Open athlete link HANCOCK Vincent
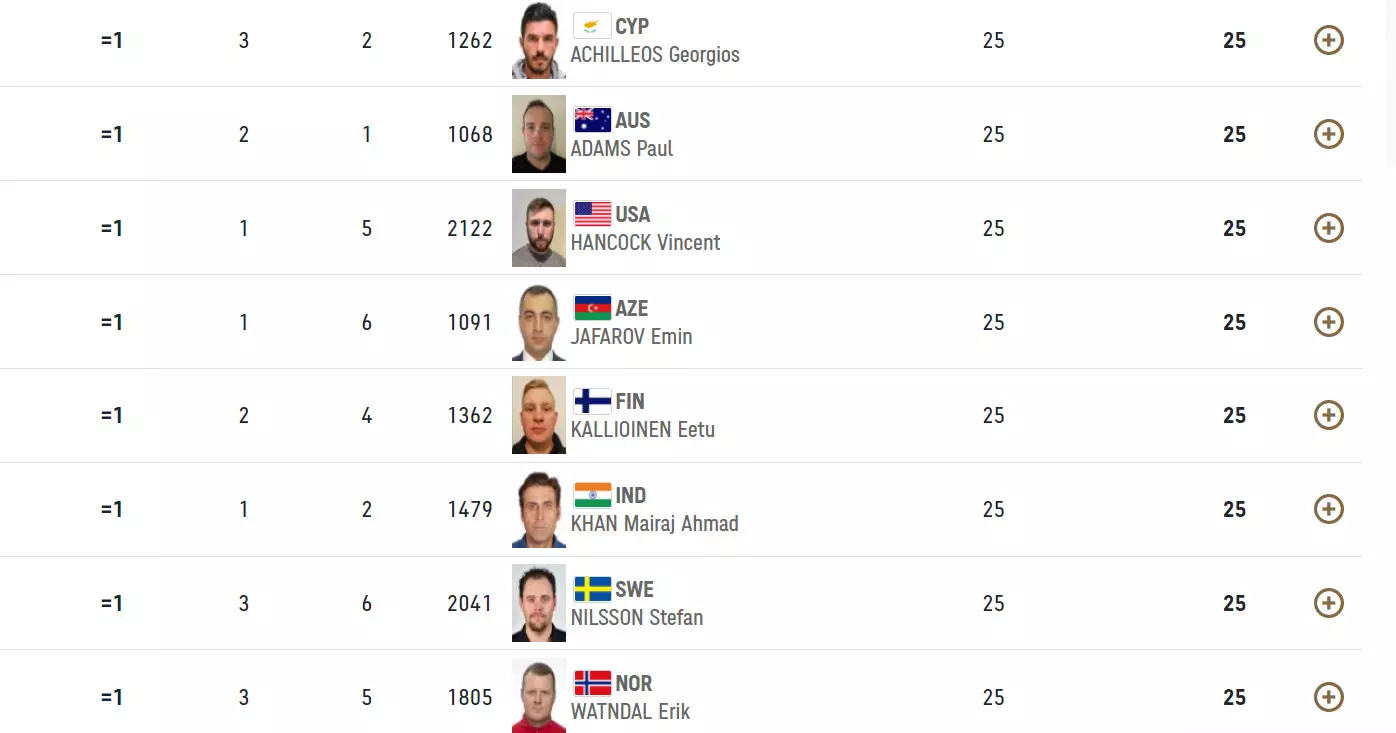1396x733 pixels. tap(645, 242)
